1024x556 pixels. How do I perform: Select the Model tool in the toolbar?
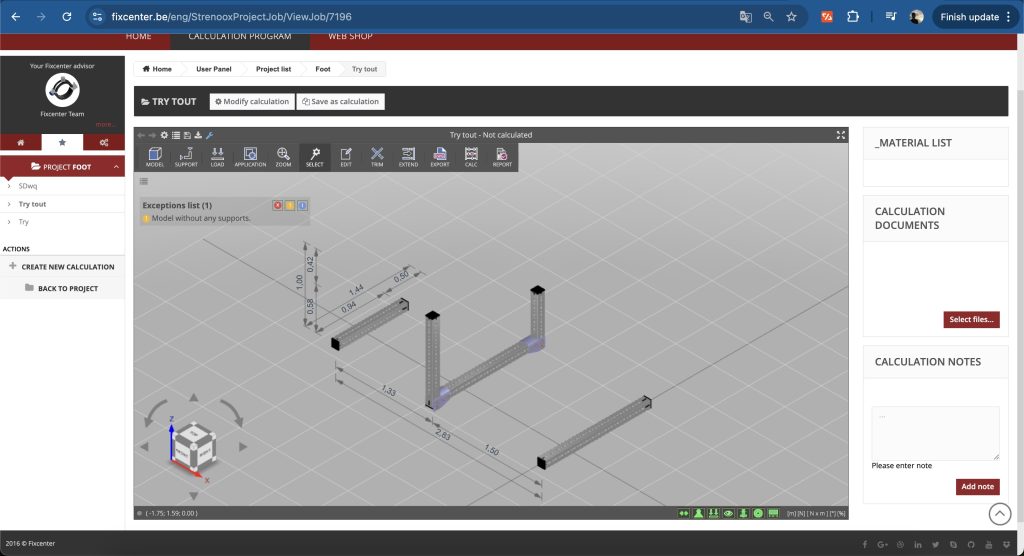click(155, 157)
